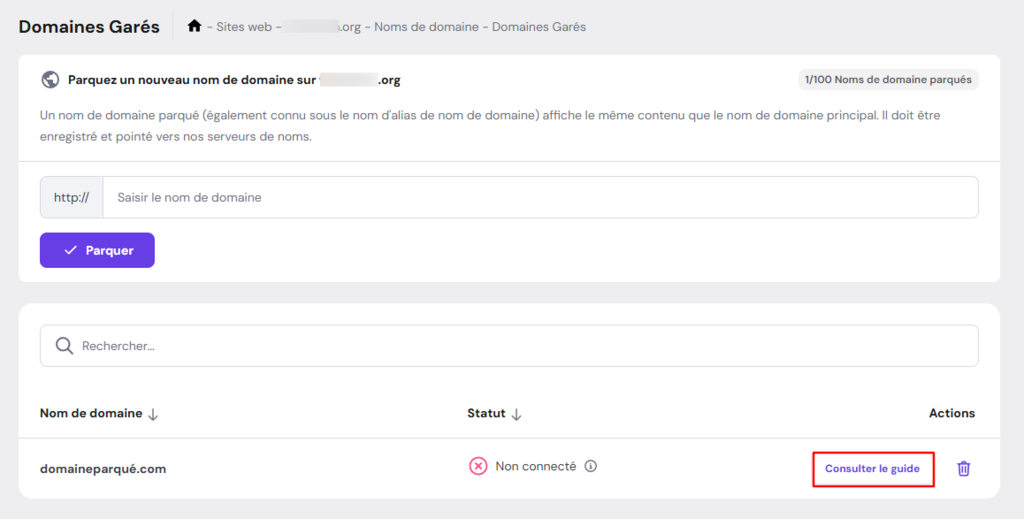Select domaineparqué.com row text

tap(103, 469)
